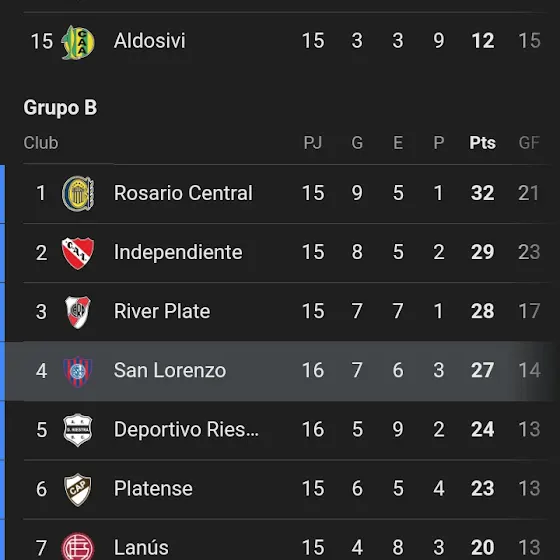Click the Rosario Central crest icon
The image size is (560, 560).
(78, 194)
